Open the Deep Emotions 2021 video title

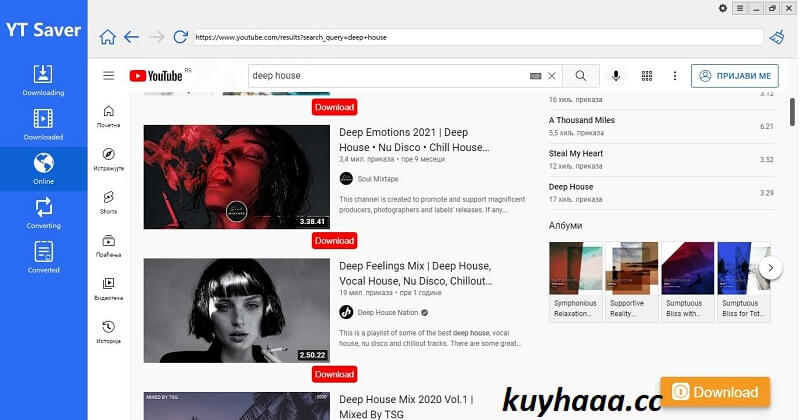414,140
